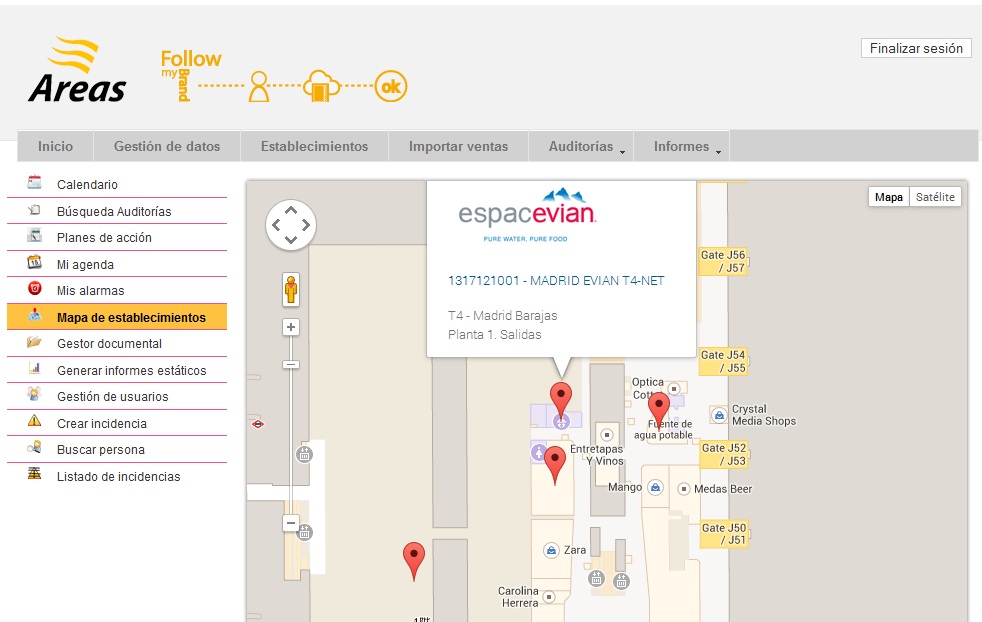Click the red metro station icon on the map
The width and height of the screenshot is (982, 622).
click(x=258, y=424)
